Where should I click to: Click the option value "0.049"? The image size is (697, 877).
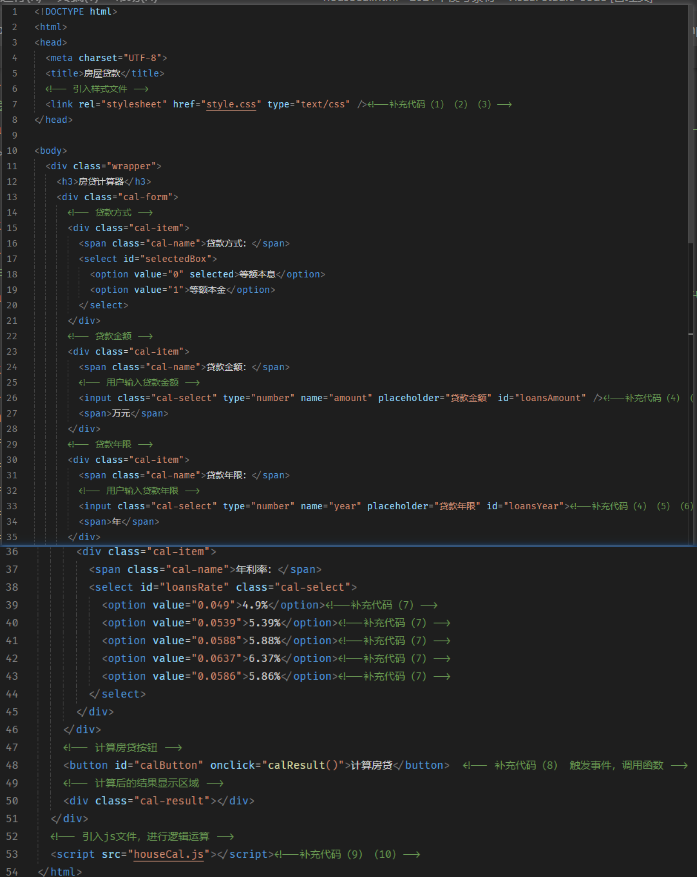pyautogui.click(x=214, y=605)
